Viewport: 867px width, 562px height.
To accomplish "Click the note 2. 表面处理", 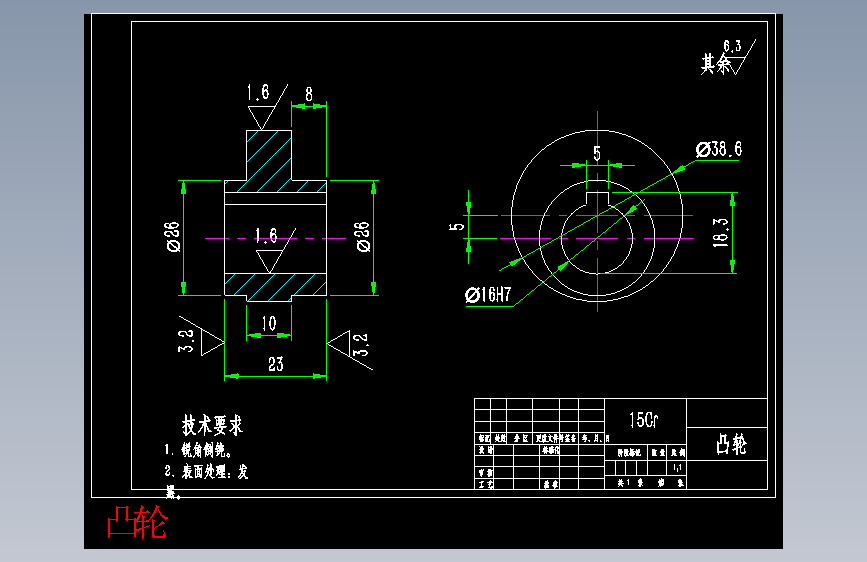I will tap(206, 471).
